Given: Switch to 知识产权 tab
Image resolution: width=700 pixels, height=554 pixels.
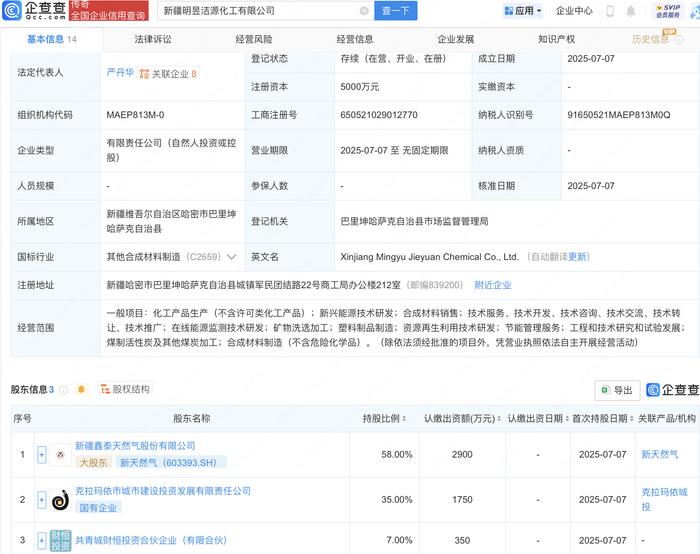Looking at the screenshot, I should (x=556, y=39).
